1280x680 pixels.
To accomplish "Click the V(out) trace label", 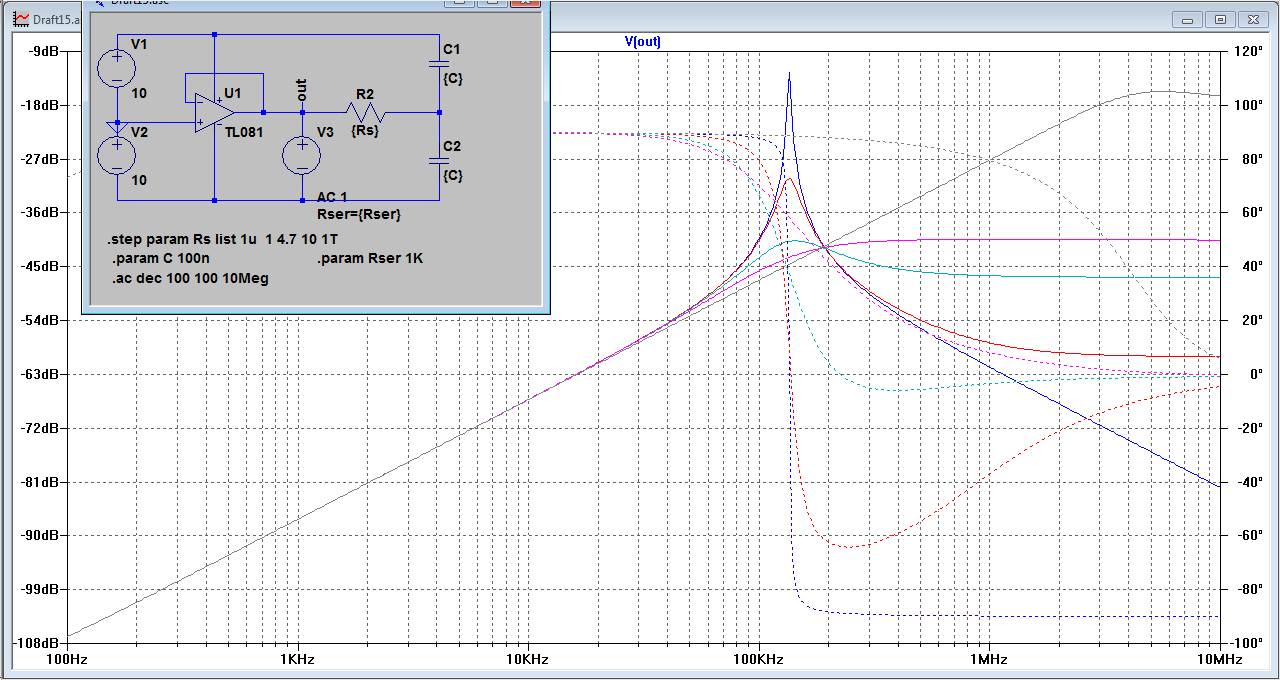I will pyautogui.click(x=642, y=42).
